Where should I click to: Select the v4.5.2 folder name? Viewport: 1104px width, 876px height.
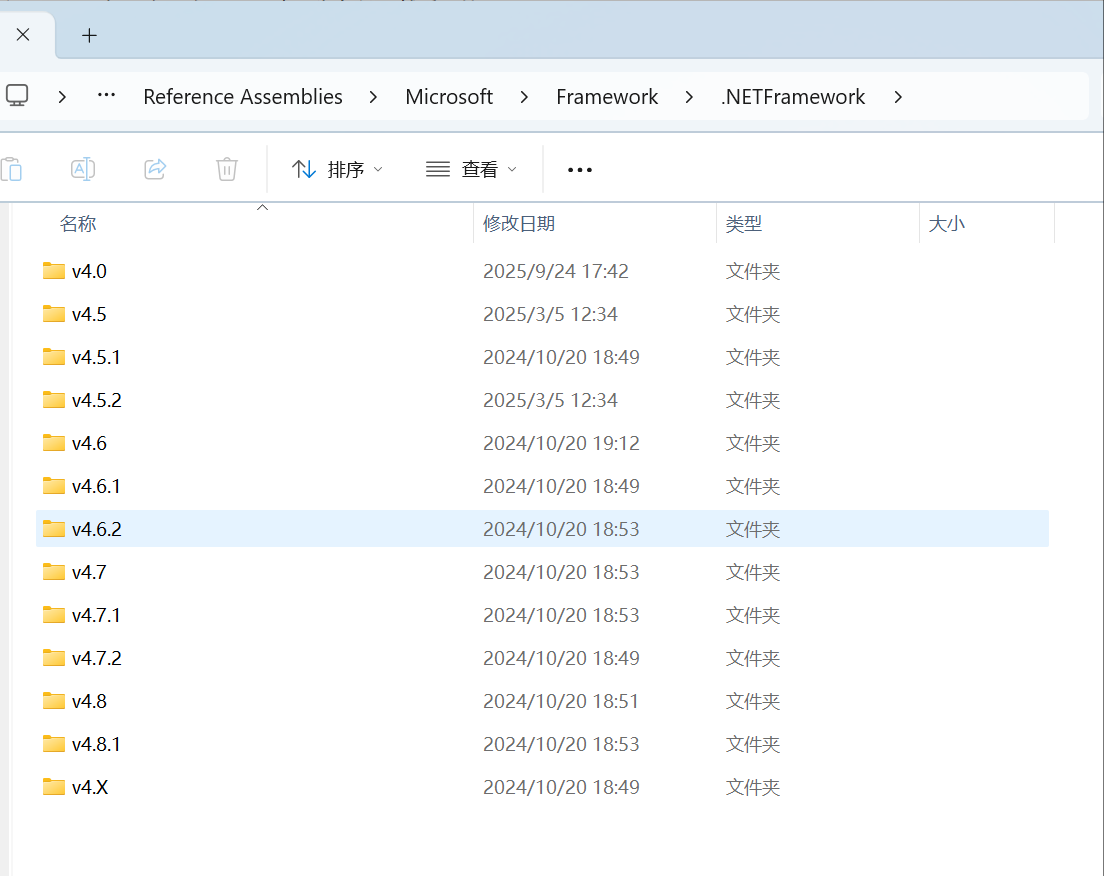(97, 400)
